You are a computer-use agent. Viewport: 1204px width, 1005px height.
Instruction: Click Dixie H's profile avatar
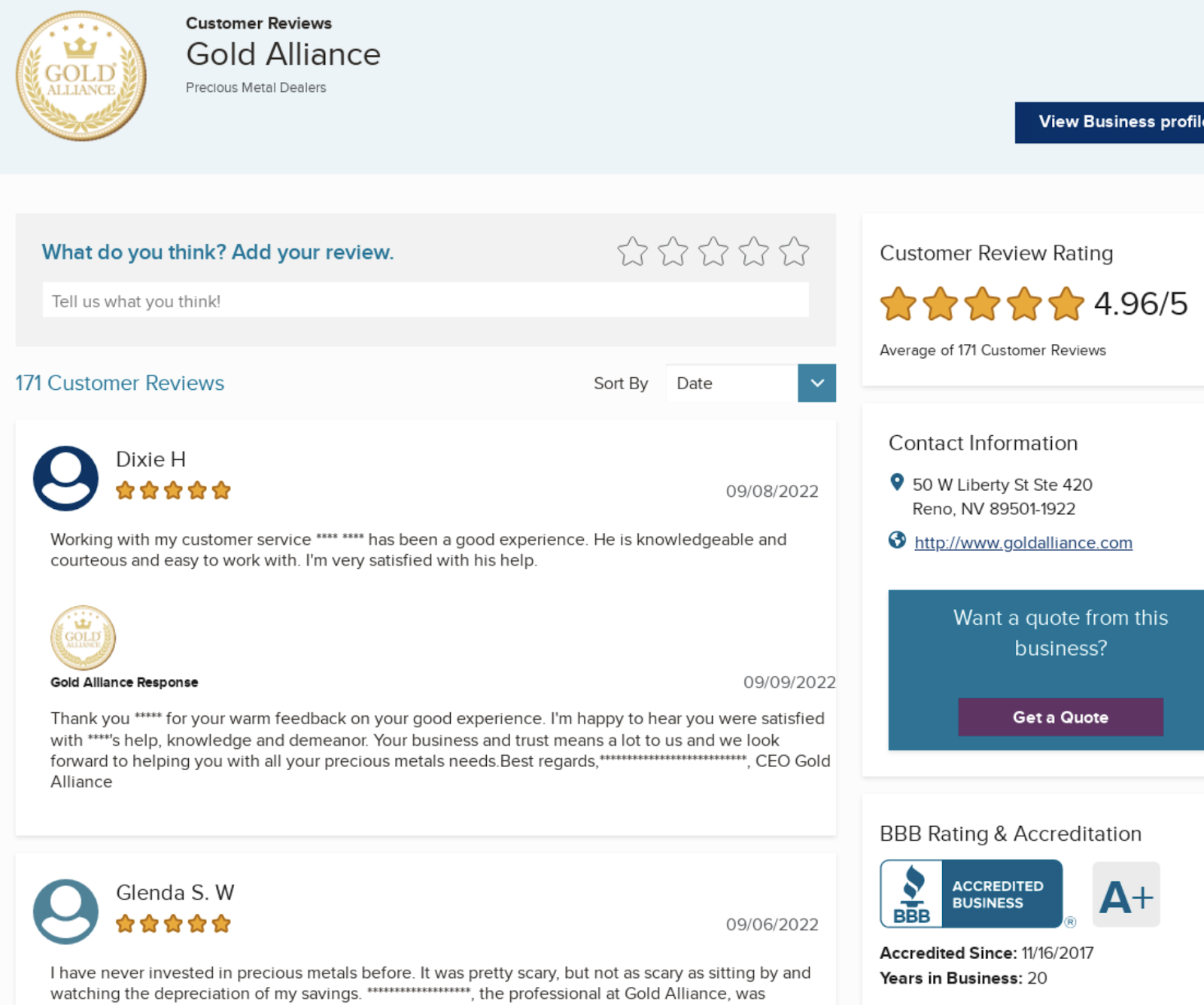coord(65,479)
